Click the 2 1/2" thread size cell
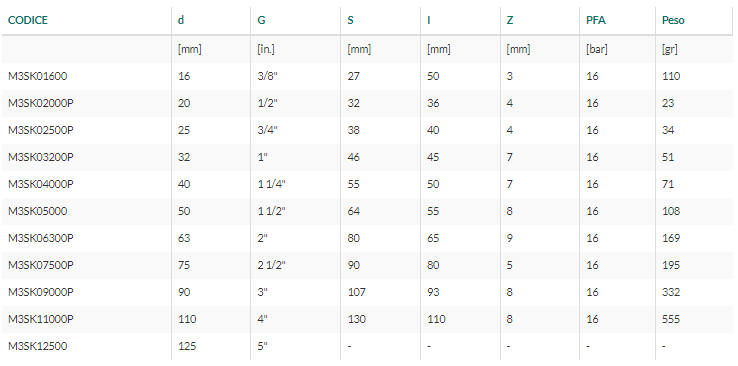The image size is (738, 366). pos(272,265)
